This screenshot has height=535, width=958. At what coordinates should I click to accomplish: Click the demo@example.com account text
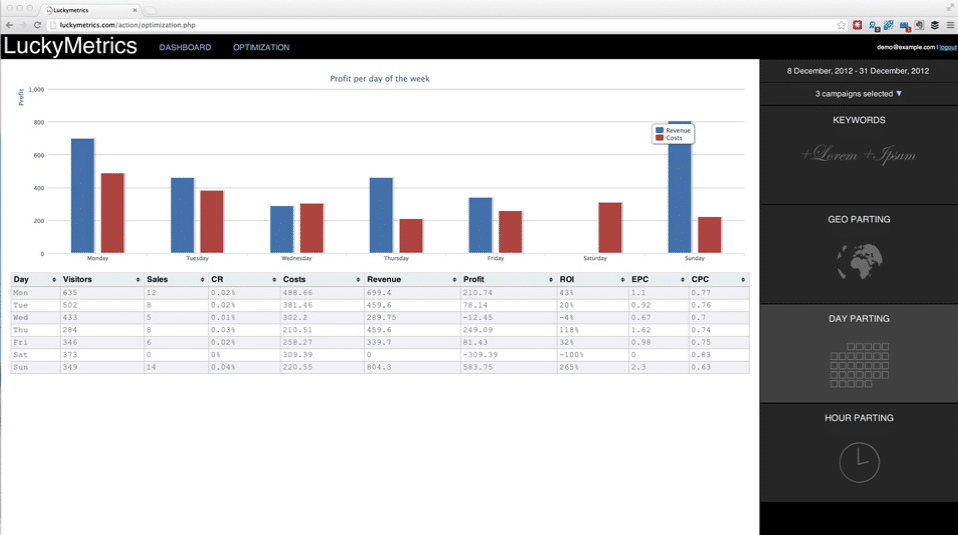coord(905,47)
